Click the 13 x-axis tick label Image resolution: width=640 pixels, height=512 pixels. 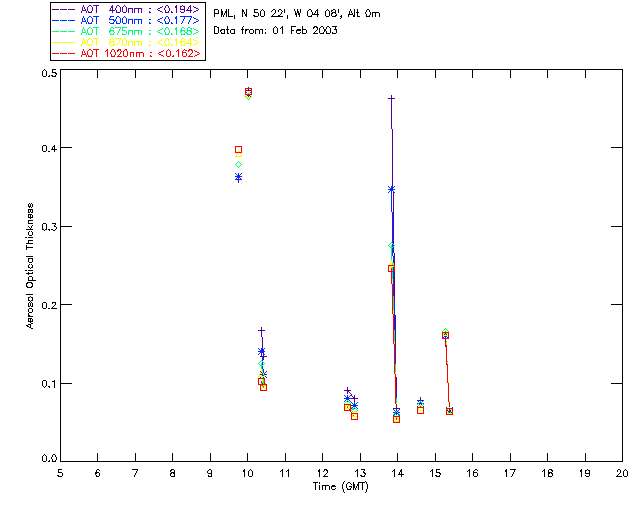click(x=360, y=473)
